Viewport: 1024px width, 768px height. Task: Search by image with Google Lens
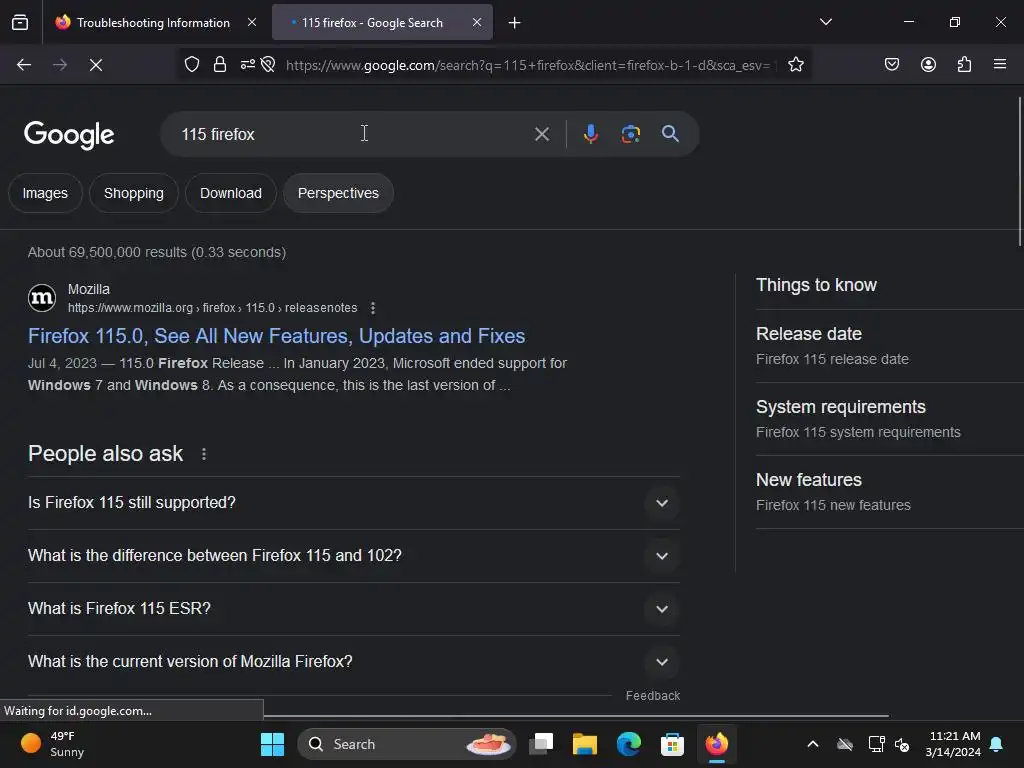(x=630, y=134)
